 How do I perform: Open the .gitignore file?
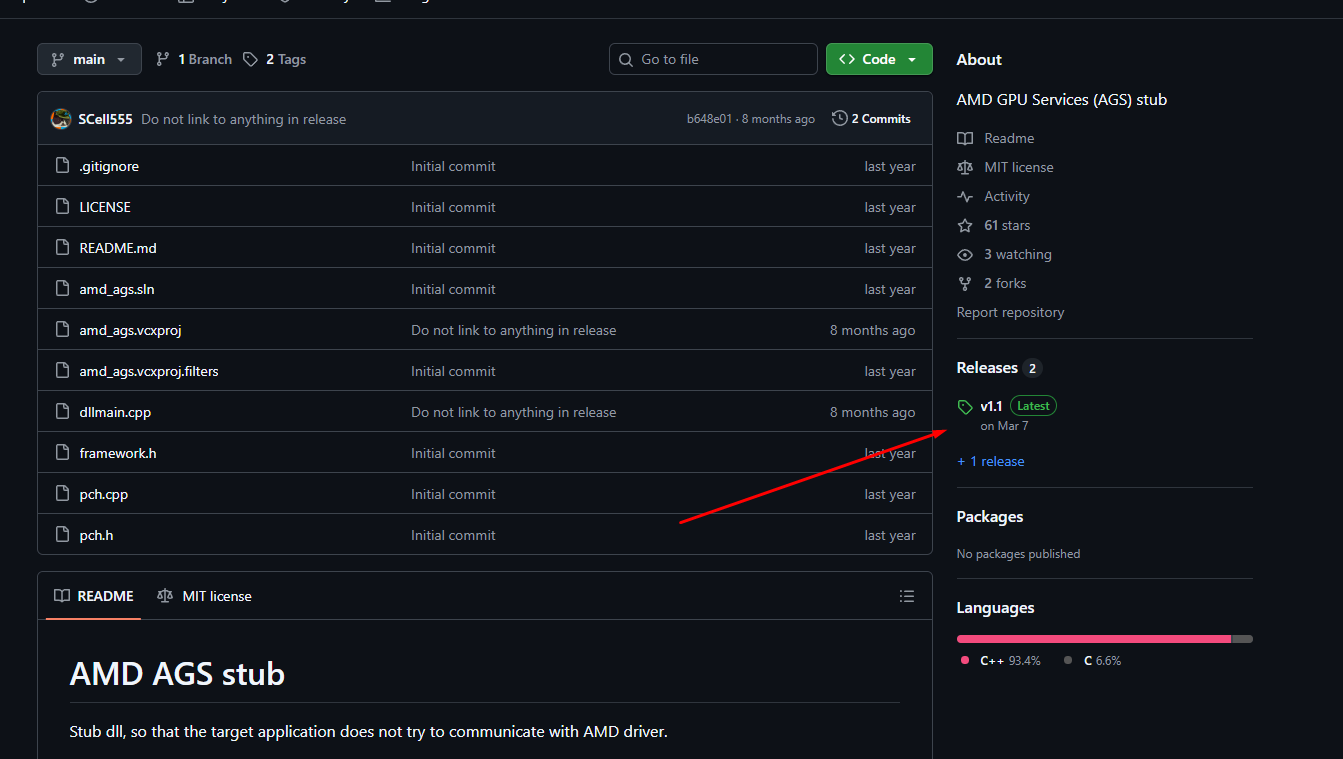(x=109, y=166)
